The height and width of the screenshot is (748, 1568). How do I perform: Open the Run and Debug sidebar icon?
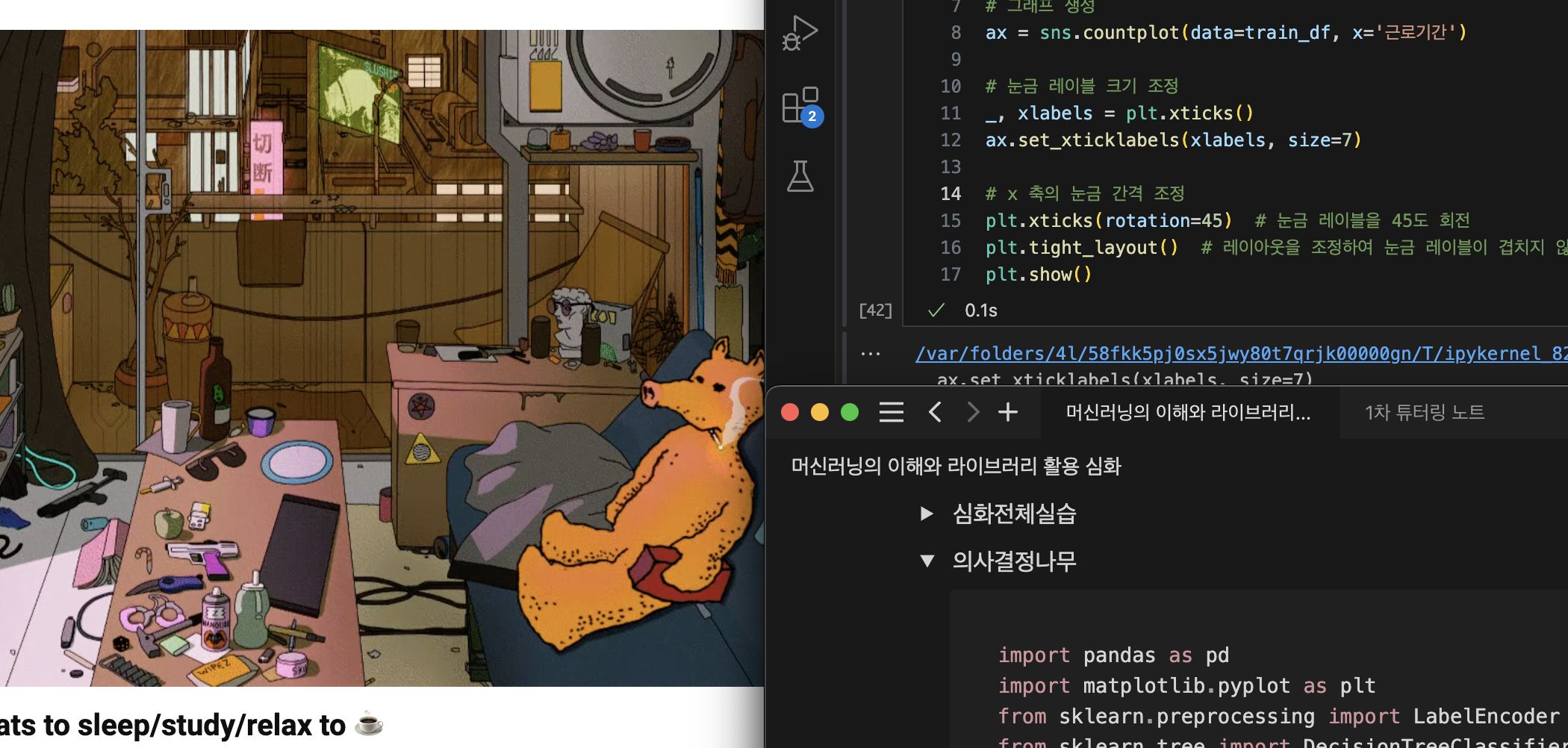800,34
